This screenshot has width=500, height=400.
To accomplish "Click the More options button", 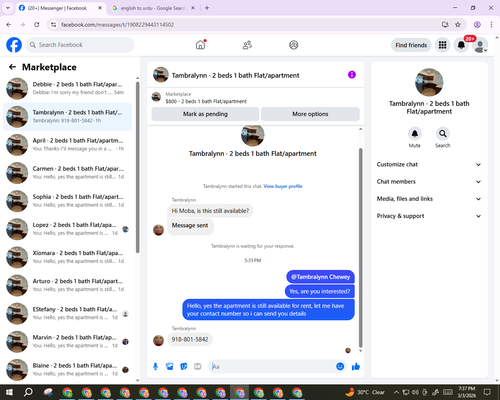I will pyautogui.click(x=310, y=114).
